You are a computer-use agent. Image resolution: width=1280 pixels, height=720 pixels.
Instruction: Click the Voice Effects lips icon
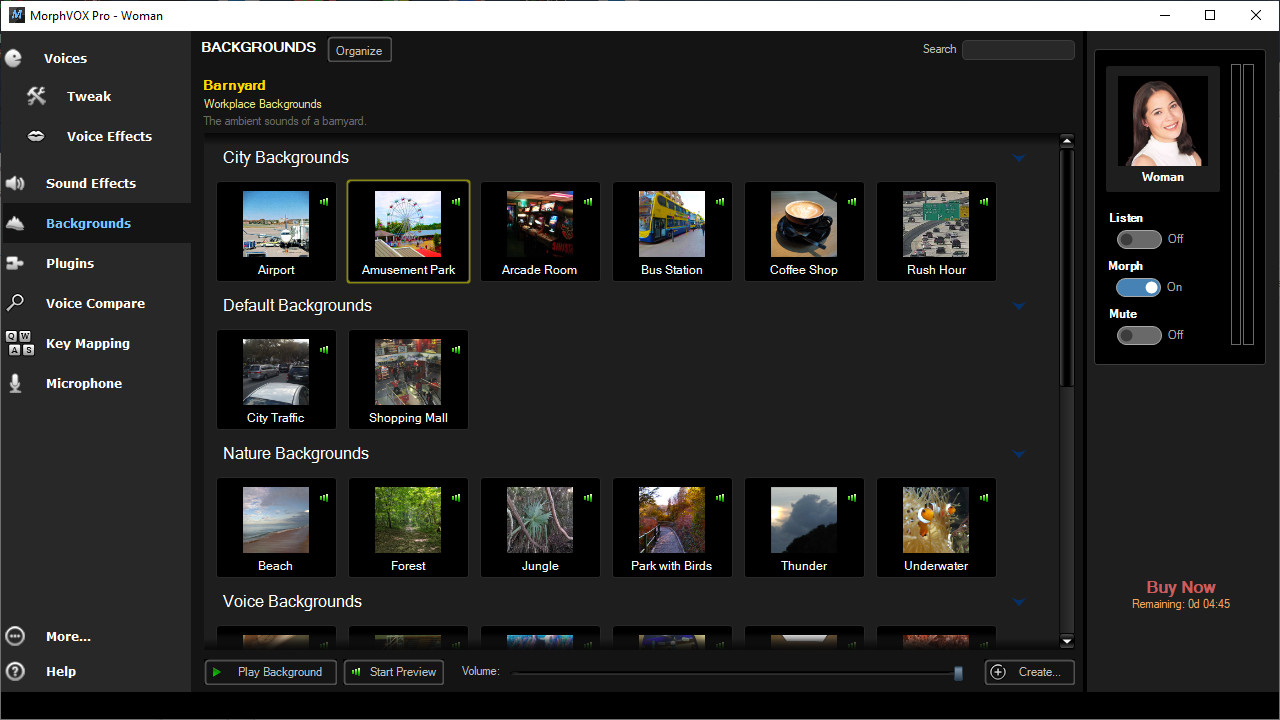[x=36, y=136]
